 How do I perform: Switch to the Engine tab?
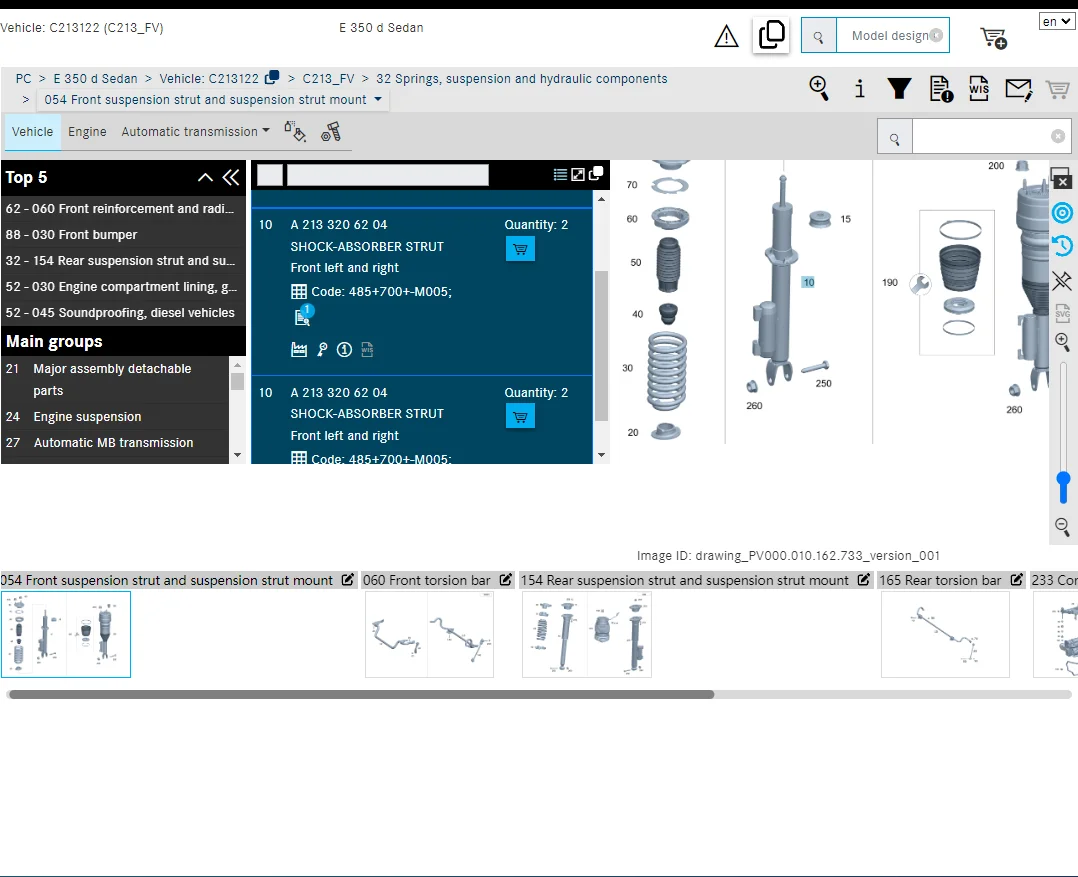pyautogui.click(x=87, y=131)
